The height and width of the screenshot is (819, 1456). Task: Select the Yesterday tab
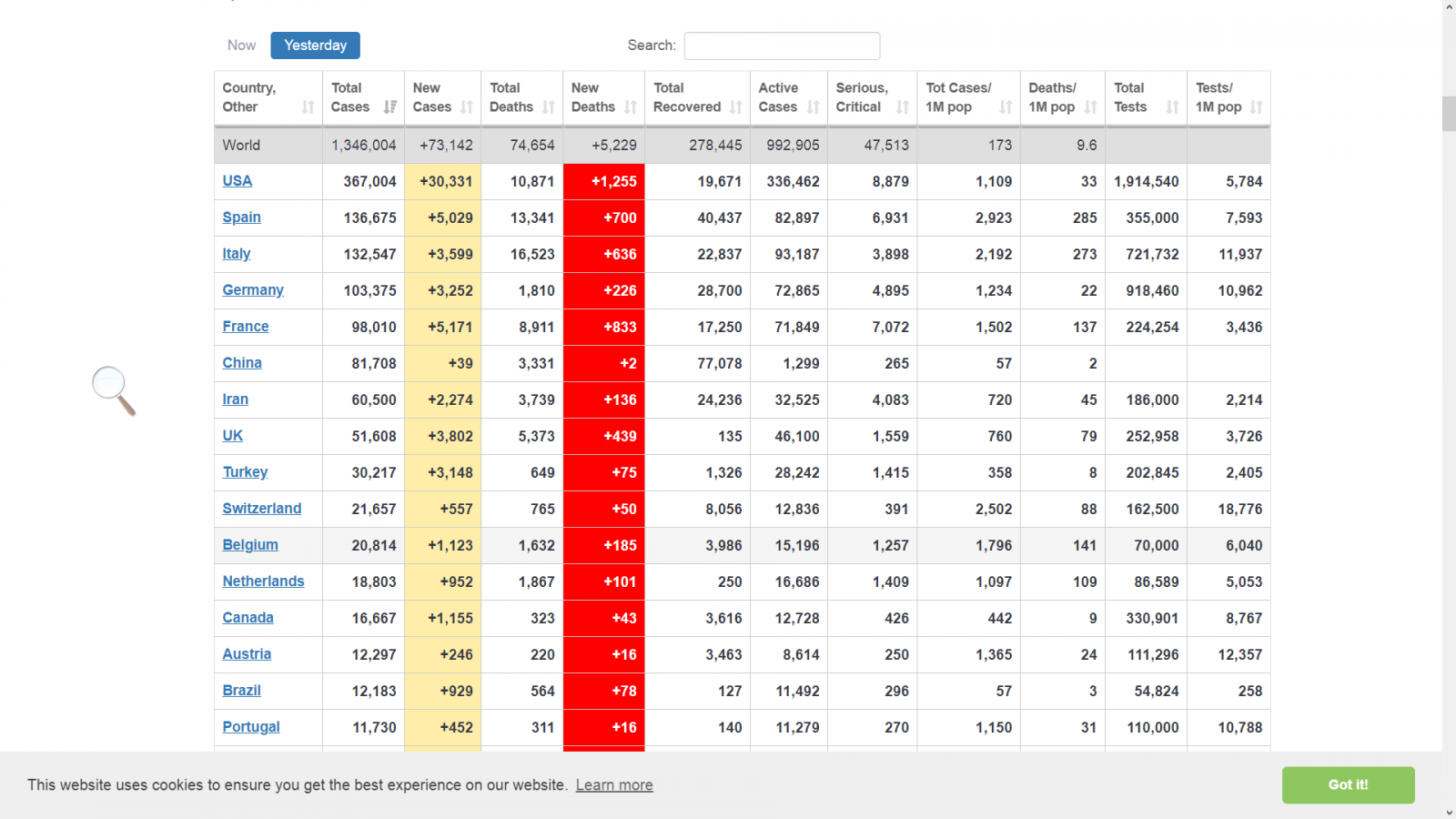point(315,45)
